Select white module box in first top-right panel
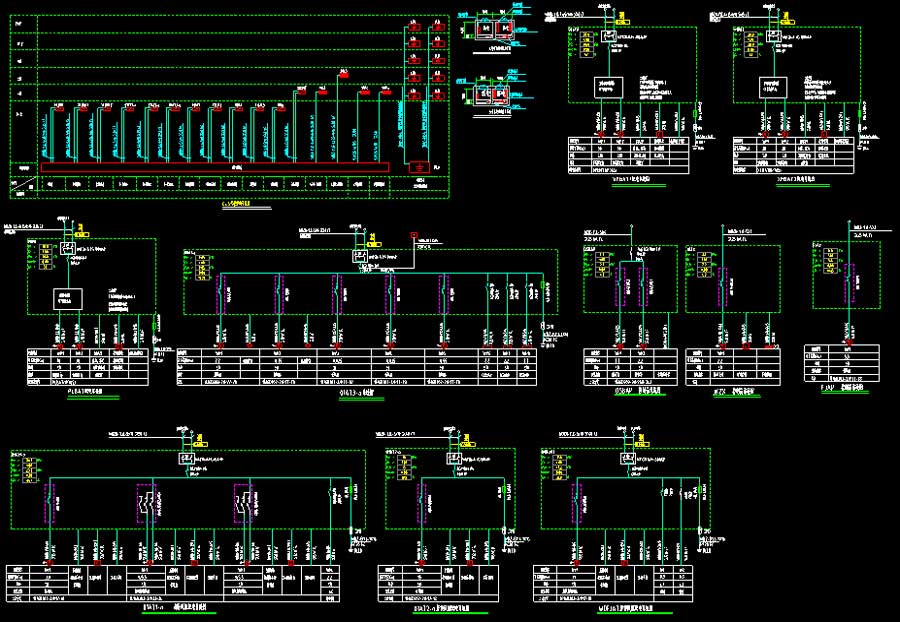Viewport: 900px width, 622px height. coord(610,86)
